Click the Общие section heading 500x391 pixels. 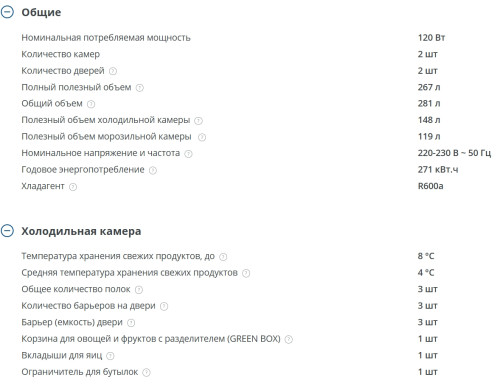41,12
